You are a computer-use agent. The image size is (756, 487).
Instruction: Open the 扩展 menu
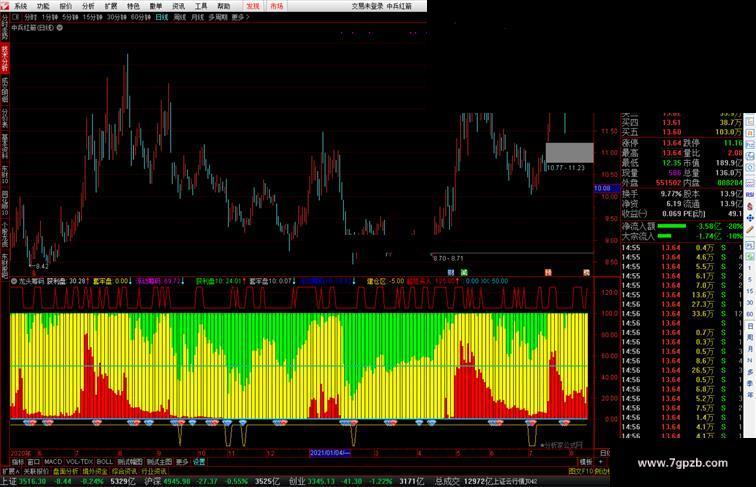pos(111,6)
